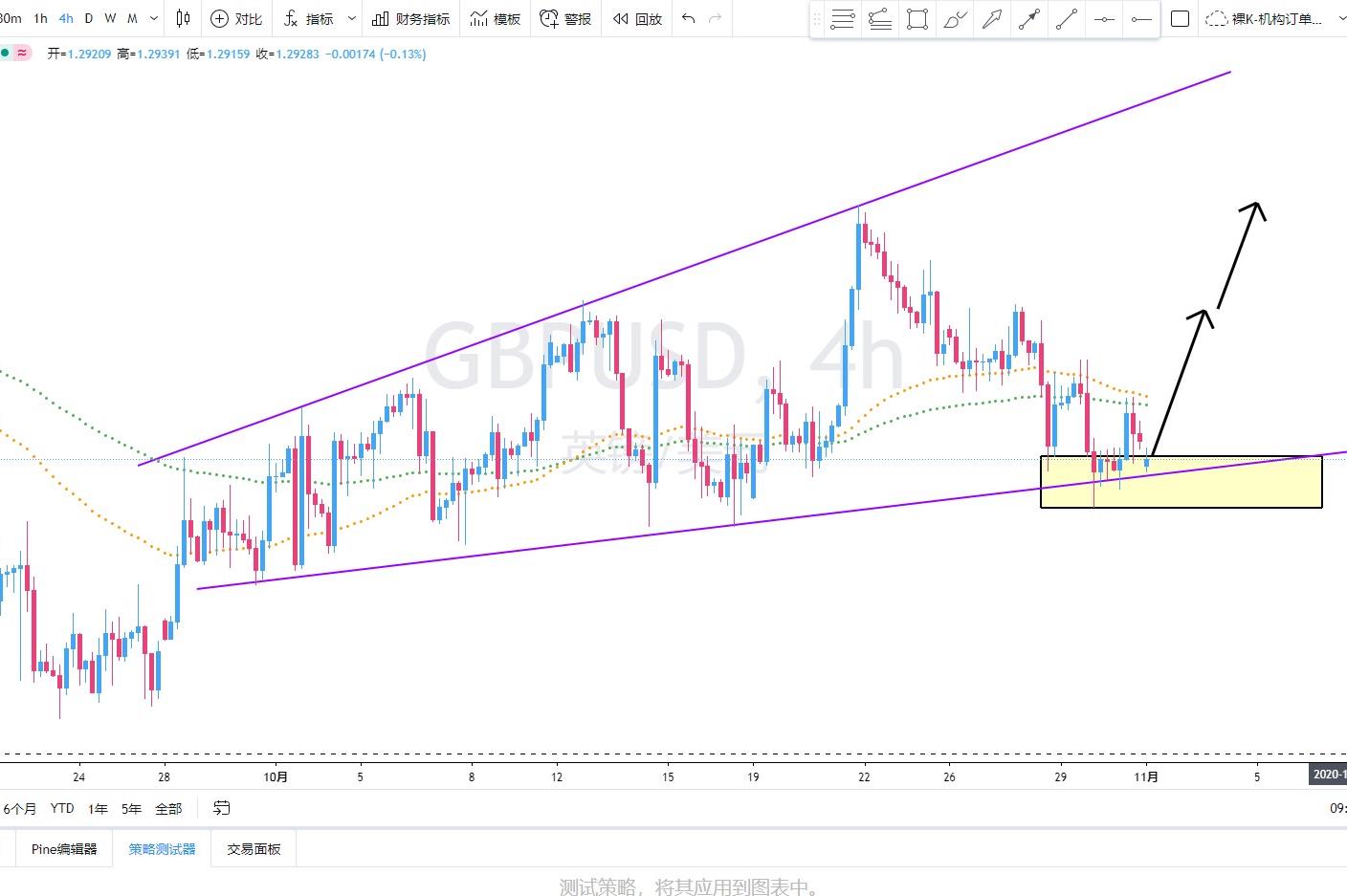Pick the trend line tool
The width and height of the screenshot is (1347, 896).
1067,19
